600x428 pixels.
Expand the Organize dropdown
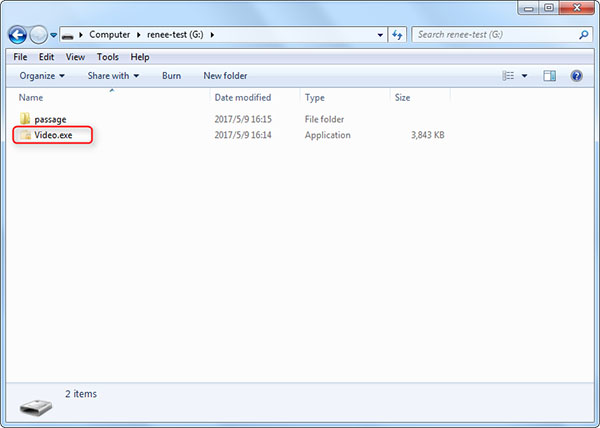click(x=42, y=76)
